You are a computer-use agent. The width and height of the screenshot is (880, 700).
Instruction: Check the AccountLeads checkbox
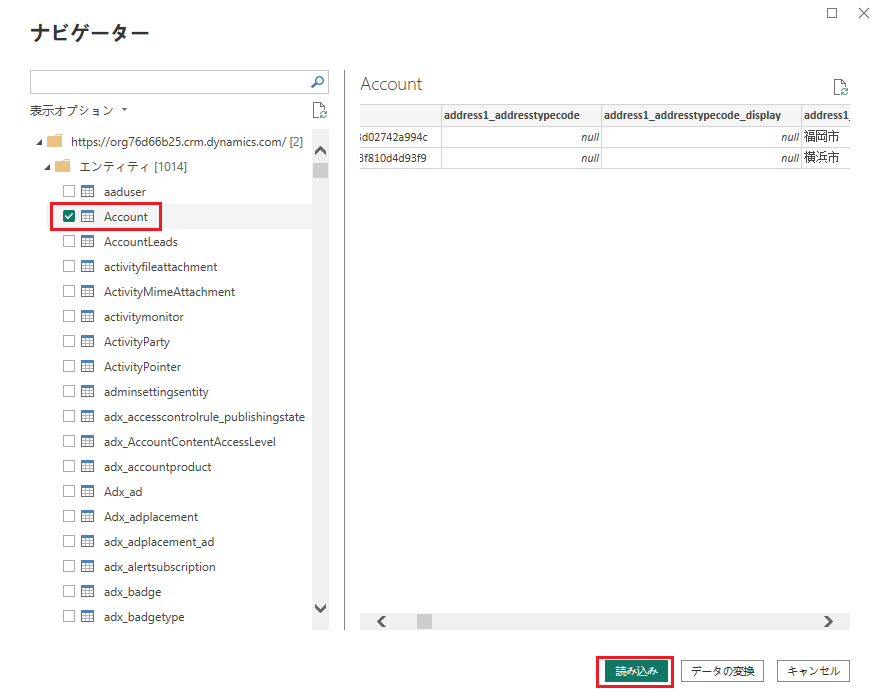tap(69, 242)
